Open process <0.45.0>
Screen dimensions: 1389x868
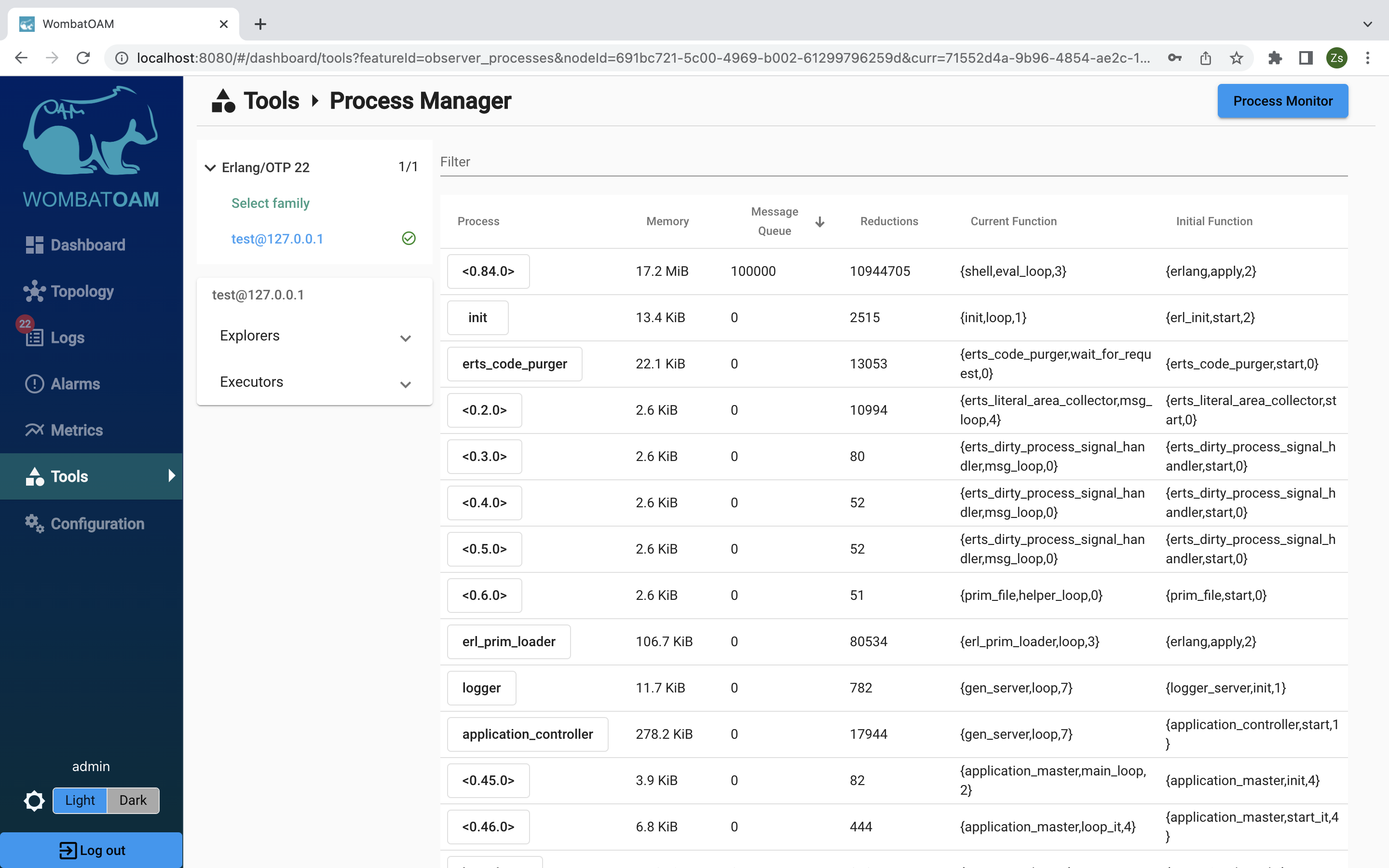[x=488, y=781]
